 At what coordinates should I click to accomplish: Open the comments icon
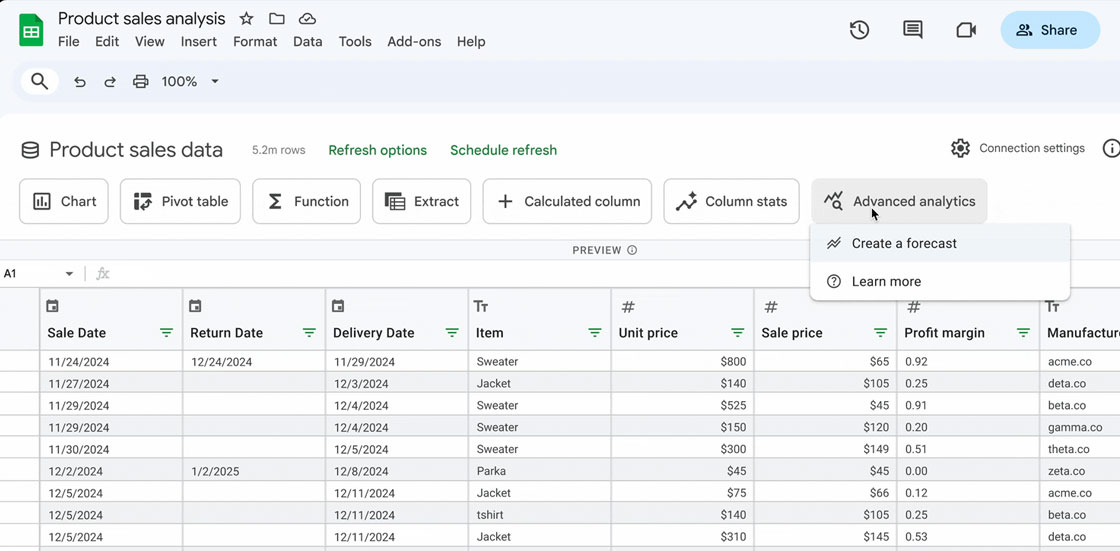(x=912, y=30)
